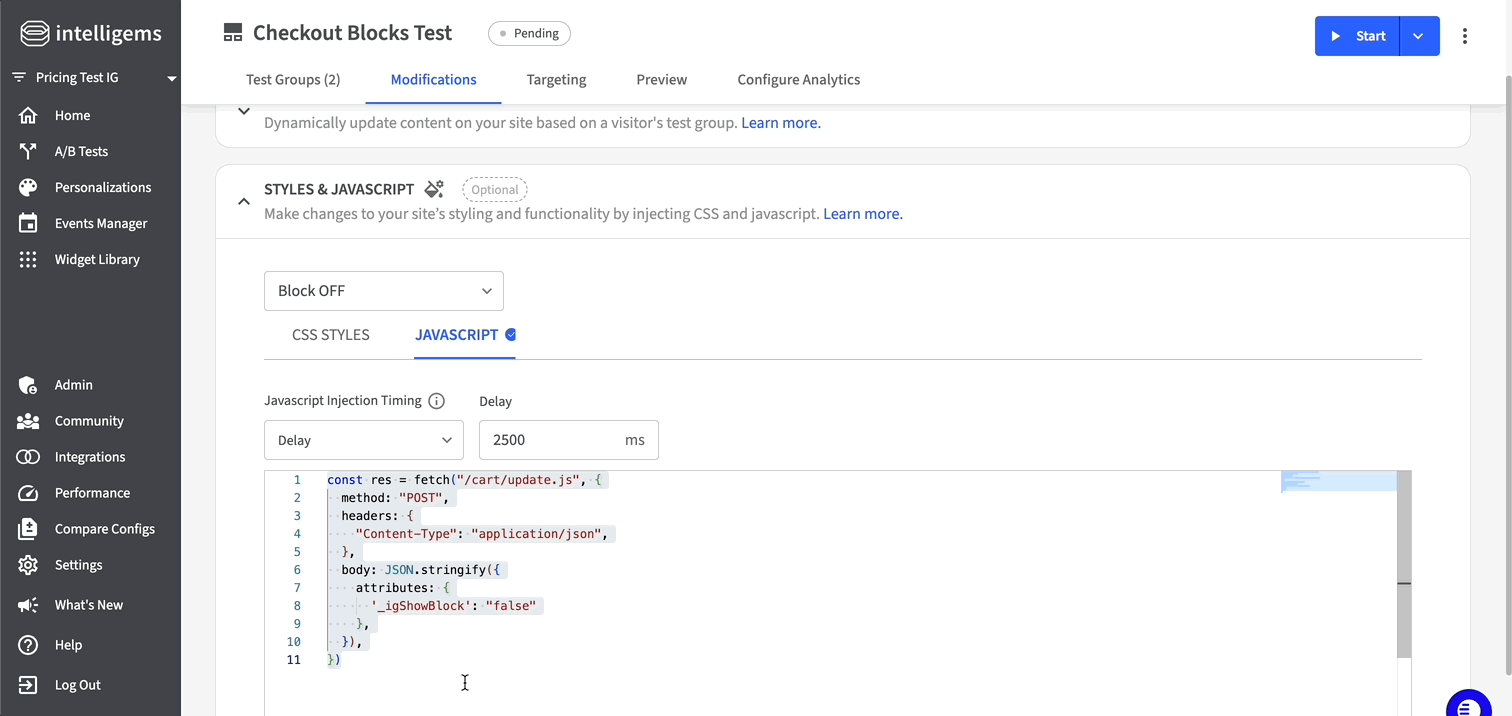The image size is (1512, 716).
Task: Collapse the Styles & Javascript section
Action: pyautogui.click(x=243, y=201)
